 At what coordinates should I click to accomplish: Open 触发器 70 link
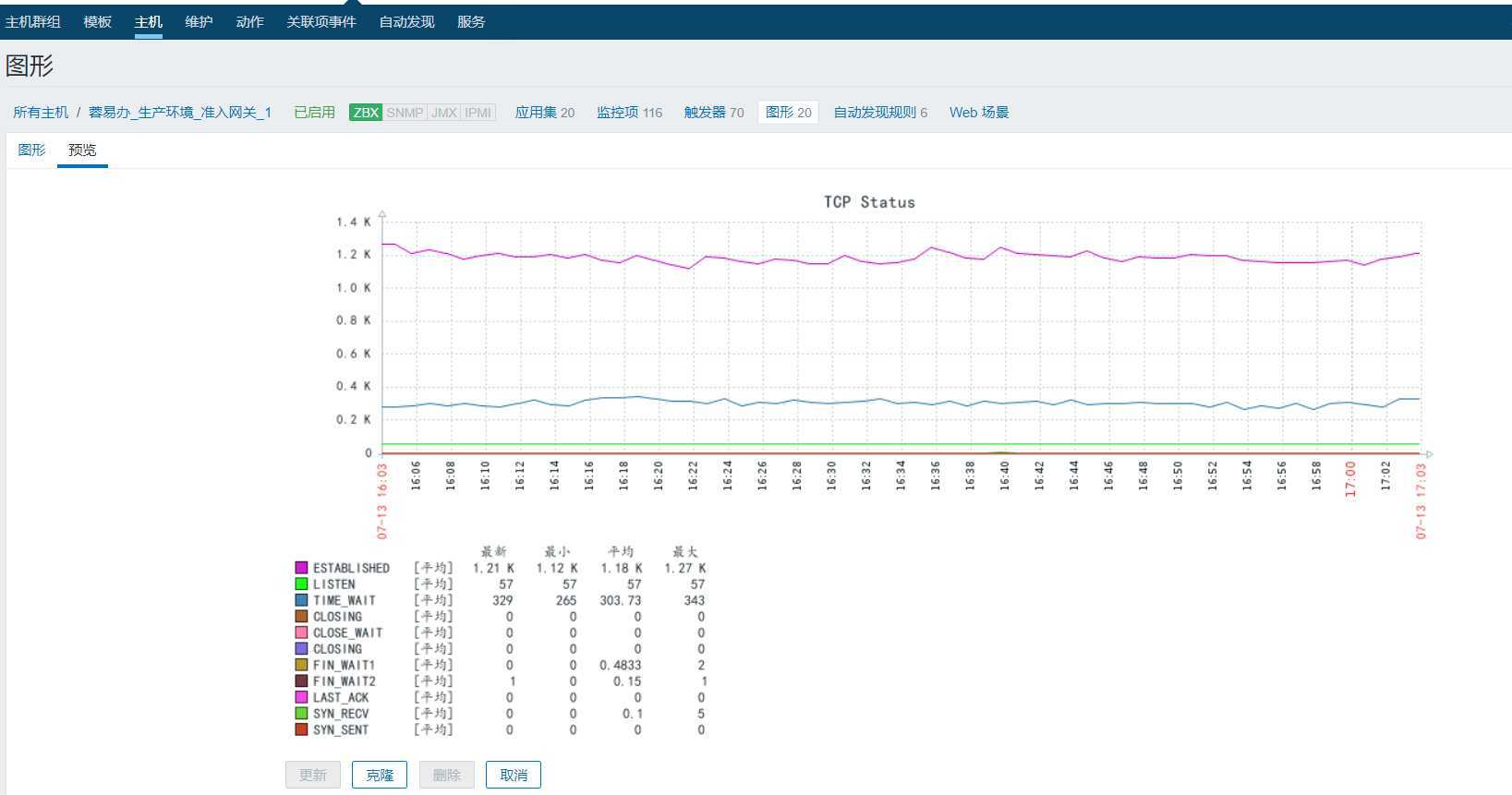tap(713, 113)
